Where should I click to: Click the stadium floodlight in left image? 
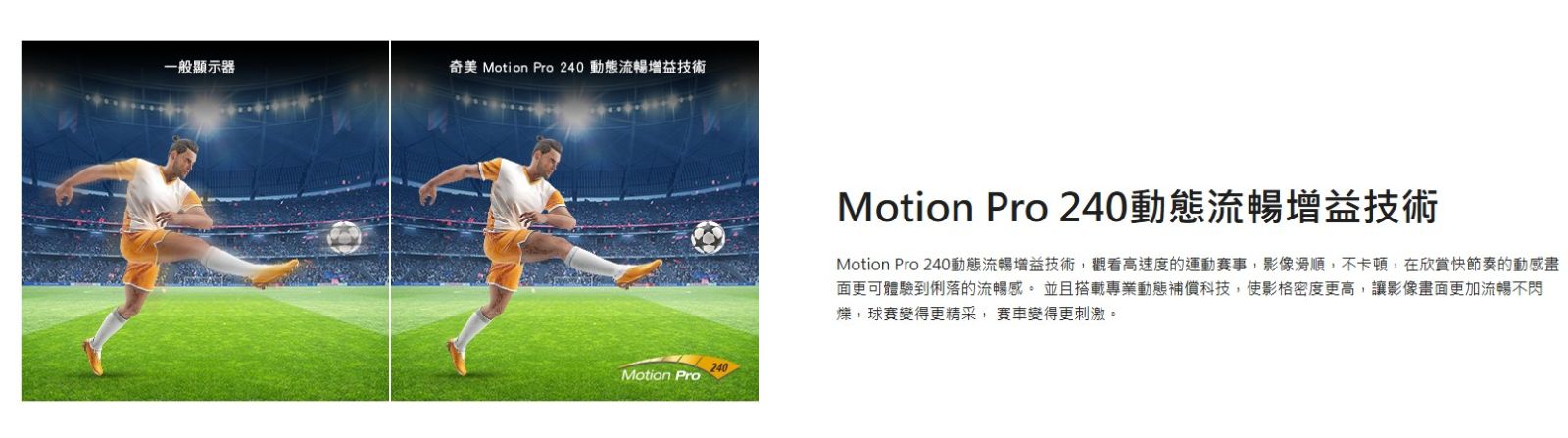208,115
